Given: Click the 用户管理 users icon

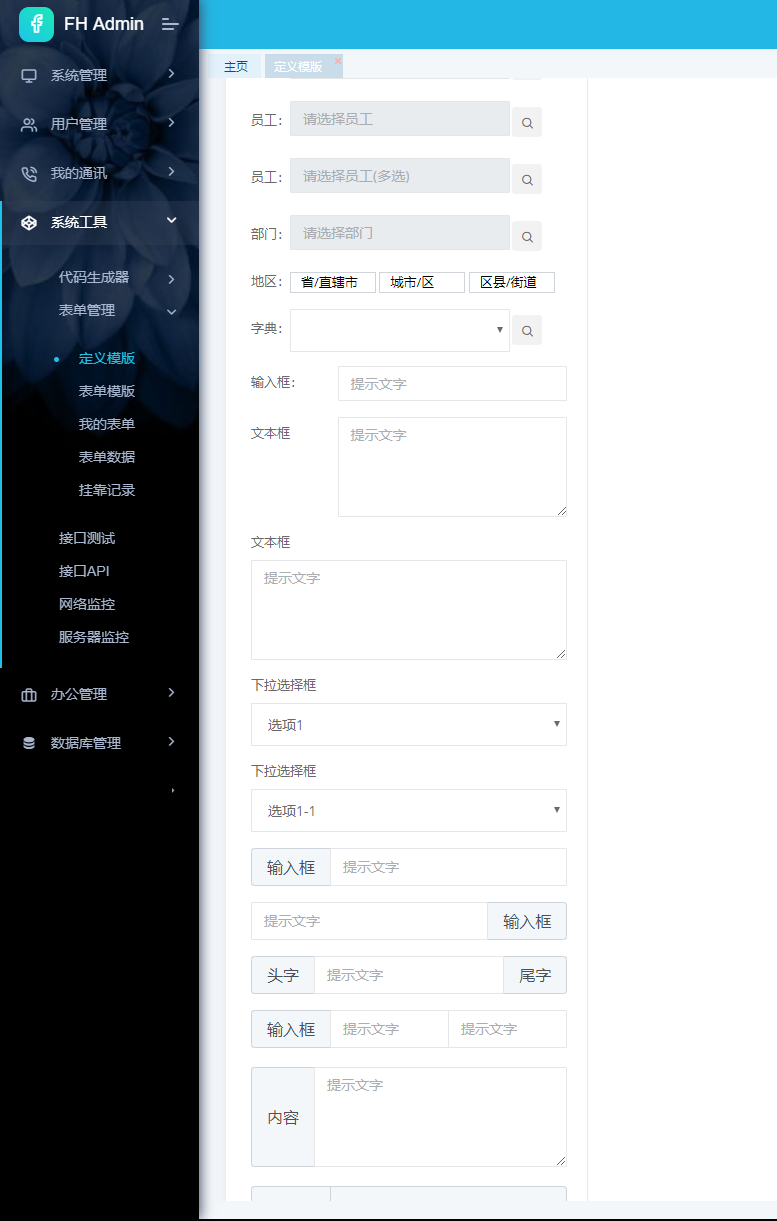Looking at the screenshot, I should pyautogui.click(x=29, y=124).
